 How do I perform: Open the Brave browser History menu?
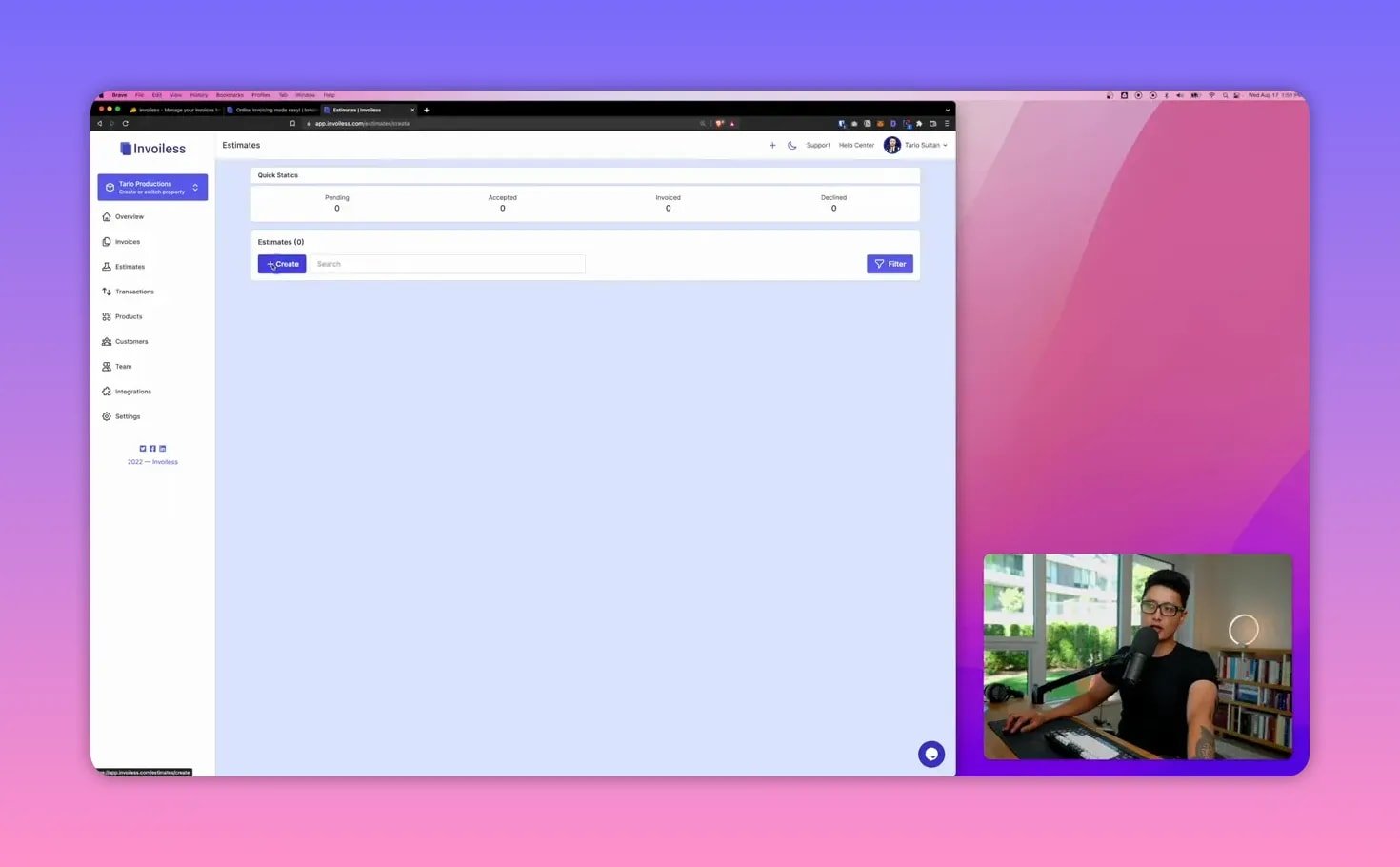pos(198,94)
